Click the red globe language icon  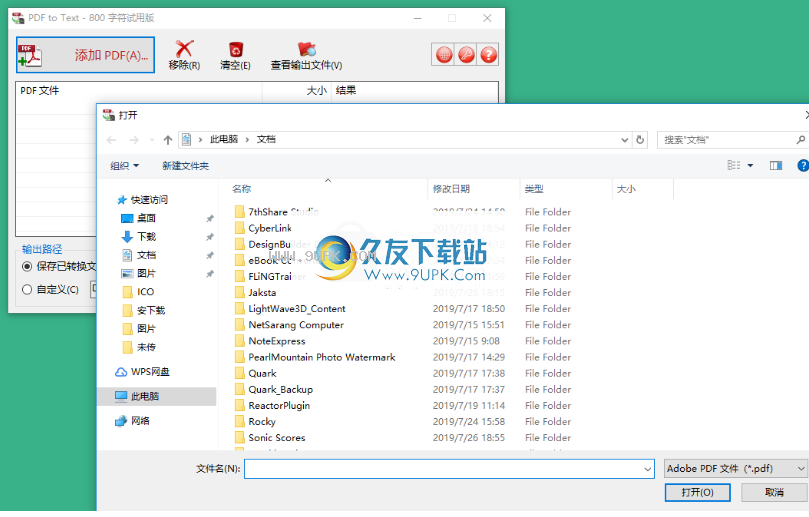pos(444,54)
